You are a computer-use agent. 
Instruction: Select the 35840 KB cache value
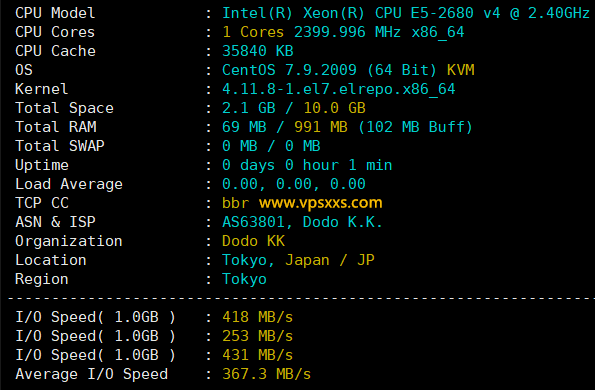(x=258, y=51)
